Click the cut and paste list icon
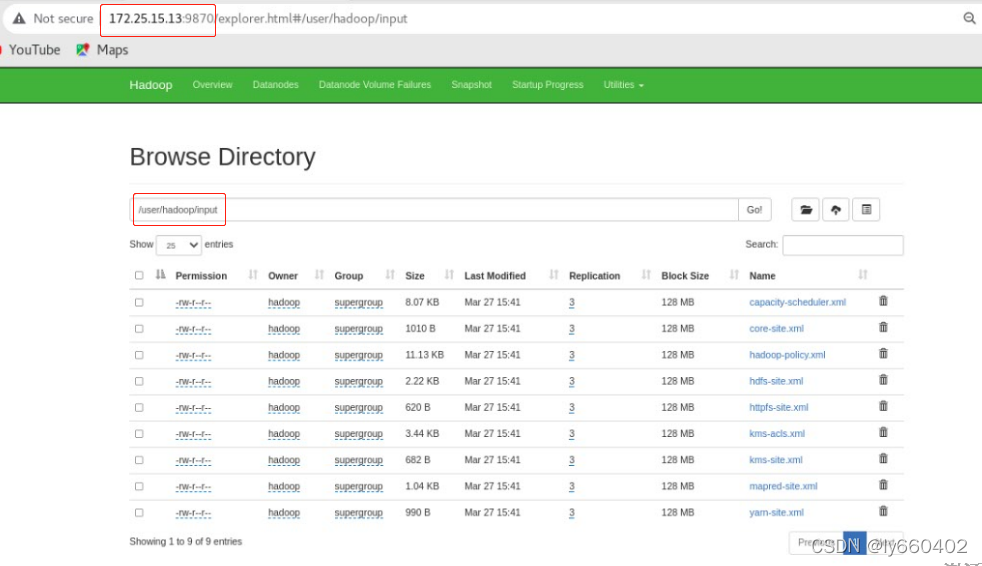Image resolution: width=982 pixels, height=566 pixels. (x=866, y=210)
